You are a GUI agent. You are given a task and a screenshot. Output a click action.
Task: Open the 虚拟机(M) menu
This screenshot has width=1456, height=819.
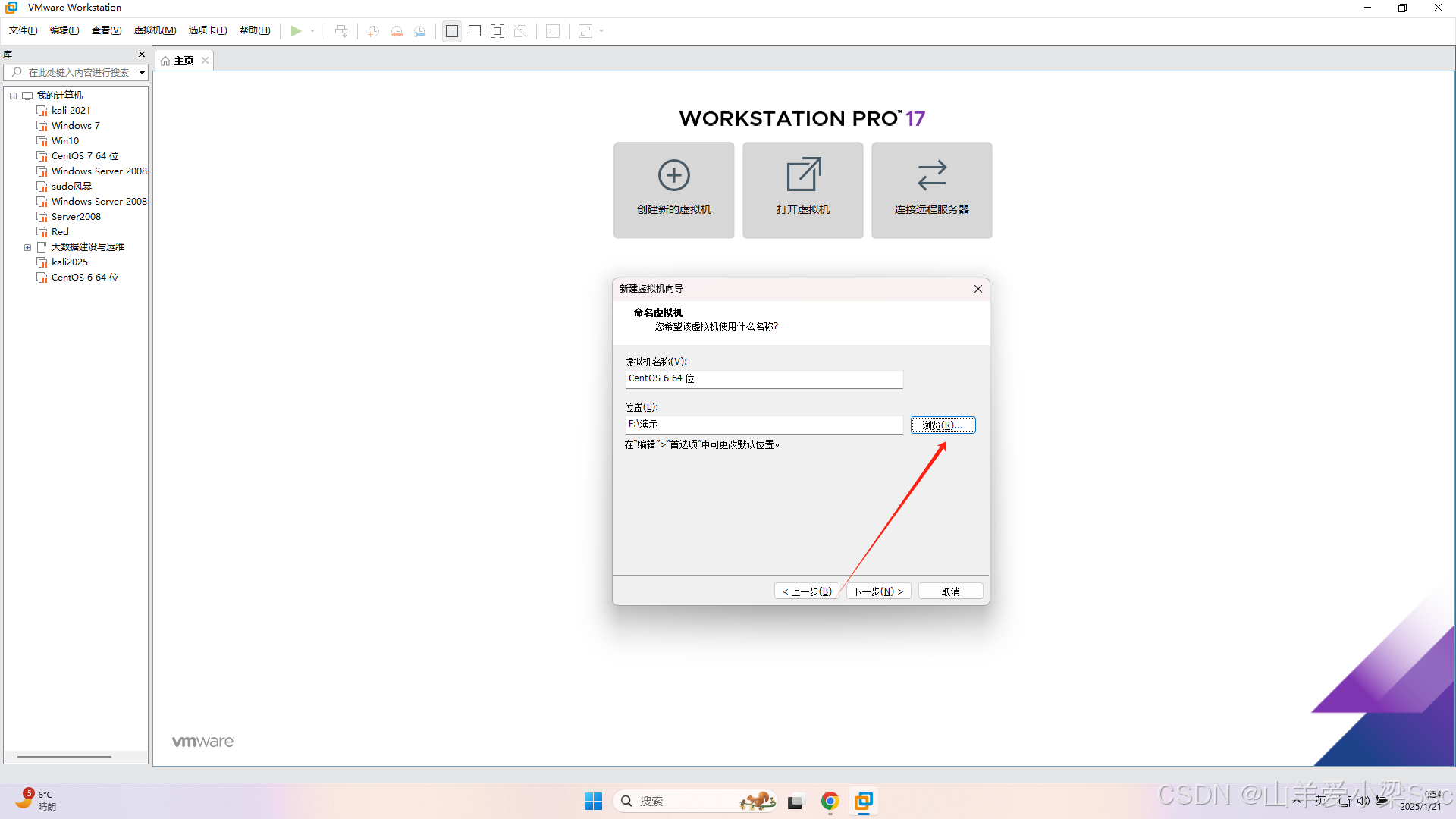155,30
